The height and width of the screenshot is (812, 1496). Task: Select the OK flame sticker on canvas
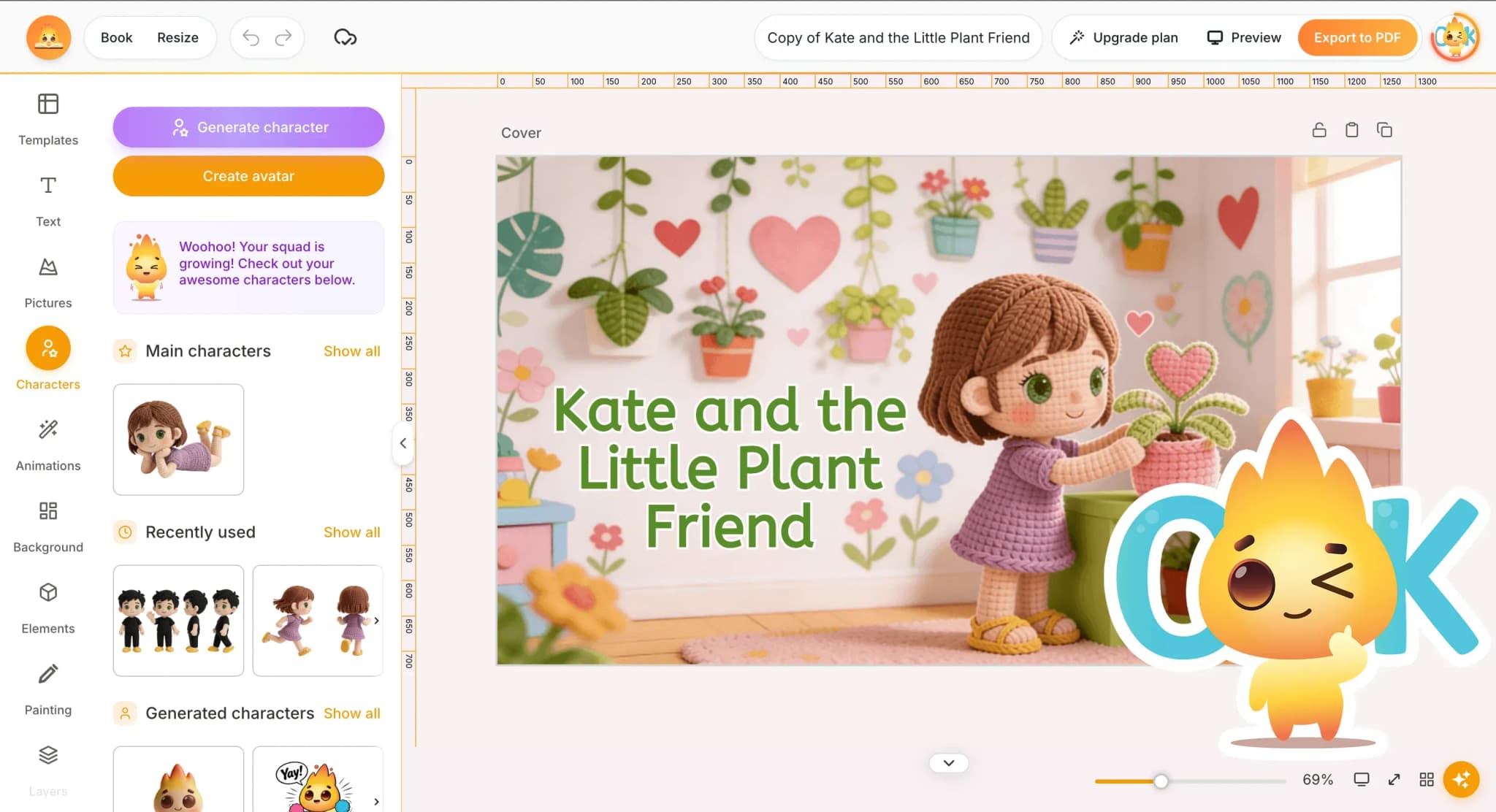pos(1297,584)
